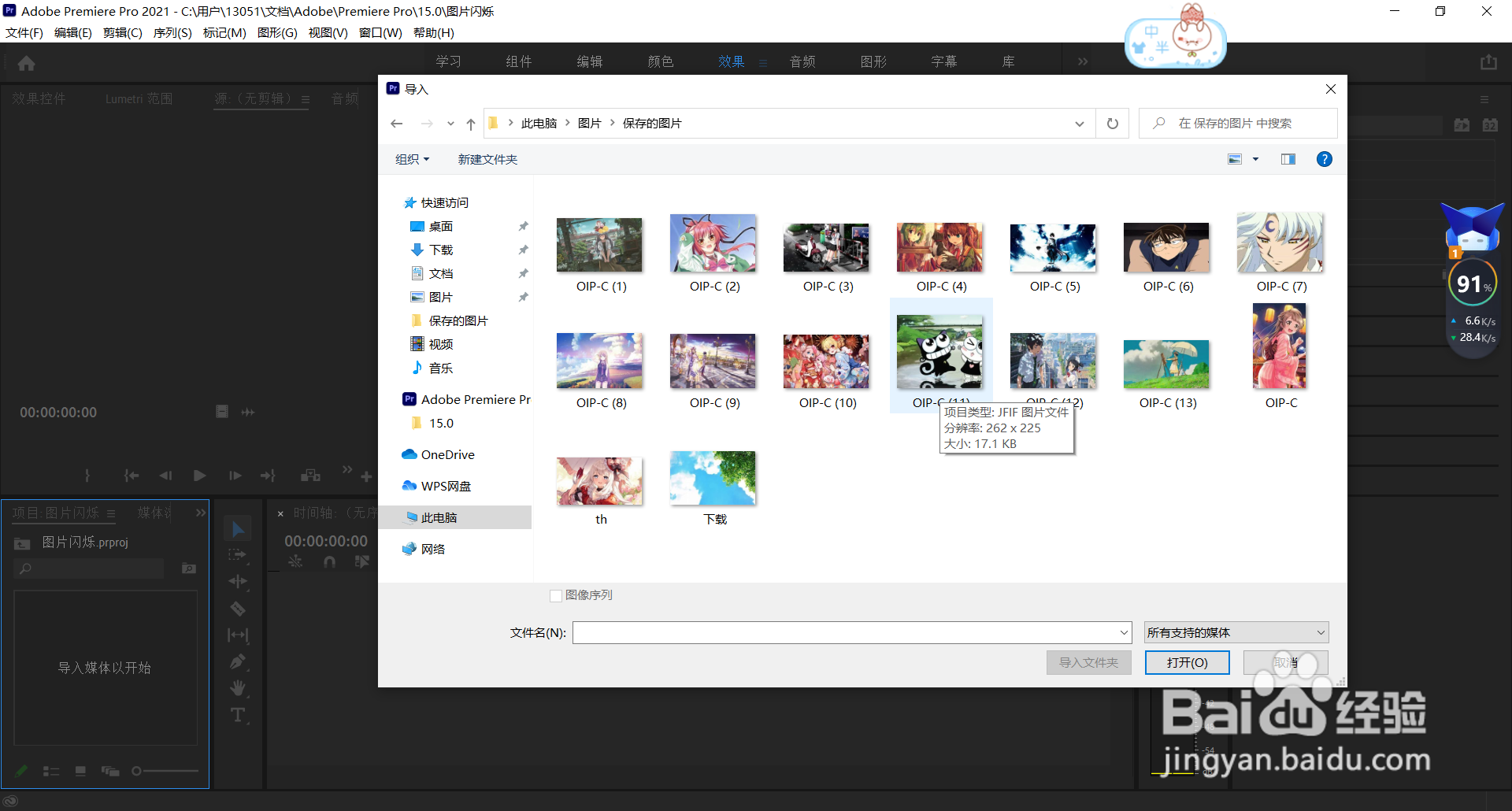Open the 序列(S) menu in Premiere
Image resolution: width=1512 pixels, height=811 pixels.
(x=172, y=33)
